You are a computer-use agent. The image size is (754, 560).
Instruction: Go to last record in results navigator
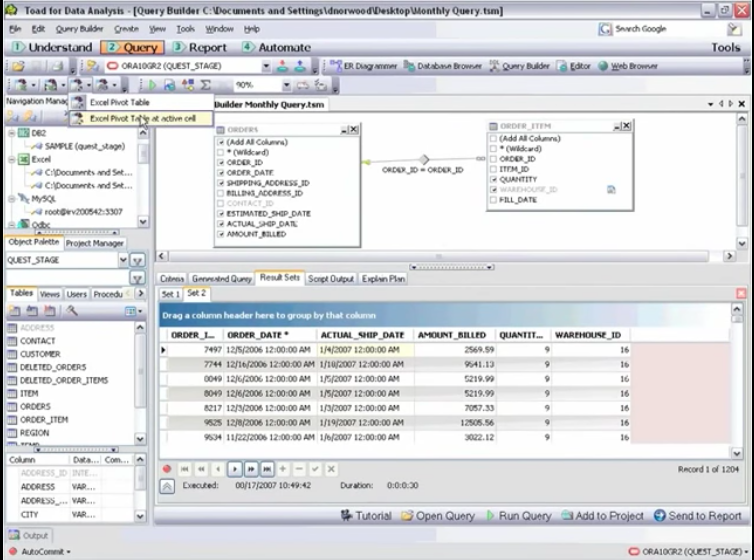point(267,469)
